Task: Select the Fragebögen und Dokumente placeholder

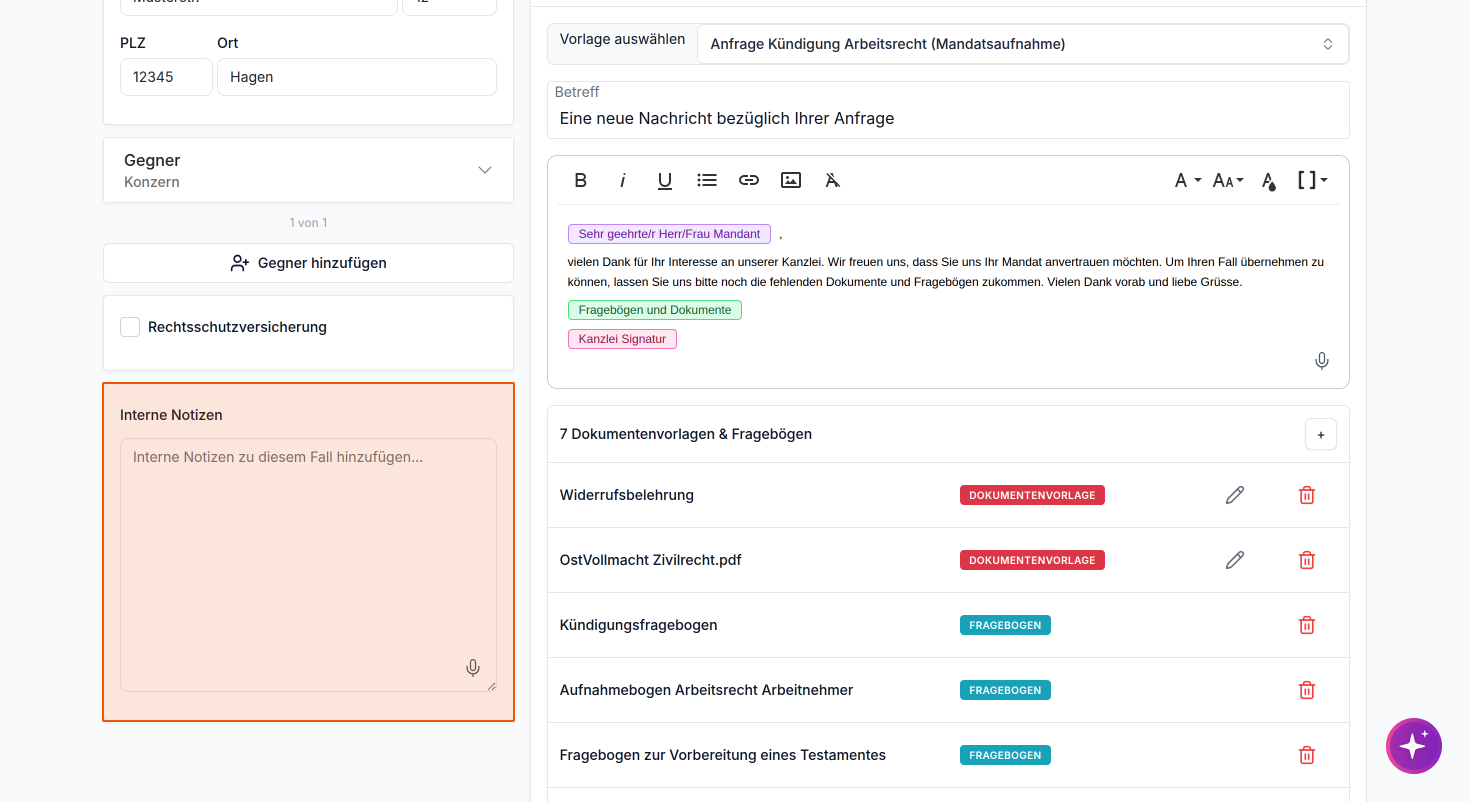Action: [655, 310]
